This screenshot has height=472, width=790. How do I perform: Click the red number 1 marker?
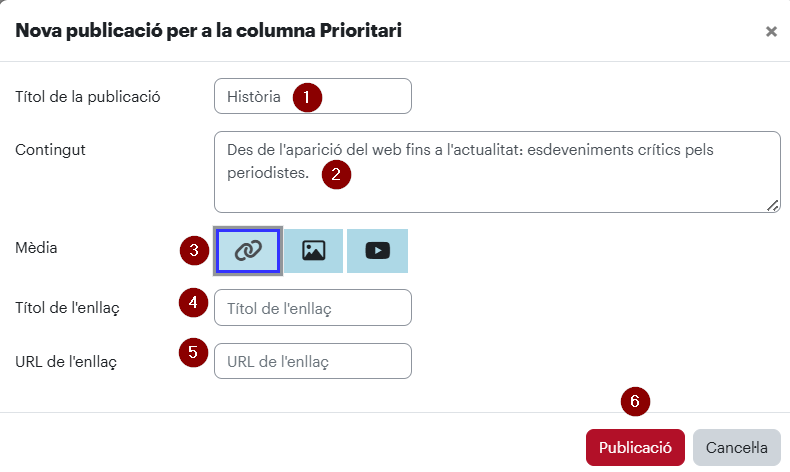click(x=307, y=97)
